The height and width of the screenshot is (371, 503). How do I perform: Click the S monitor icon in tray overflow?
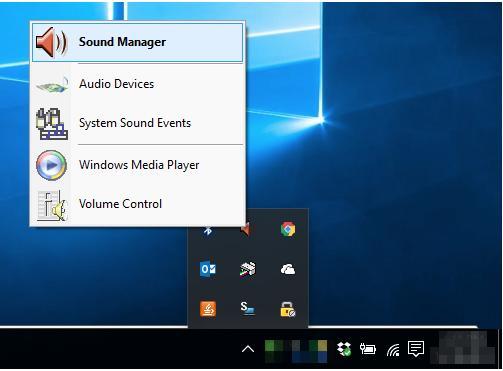click(248, 309)
